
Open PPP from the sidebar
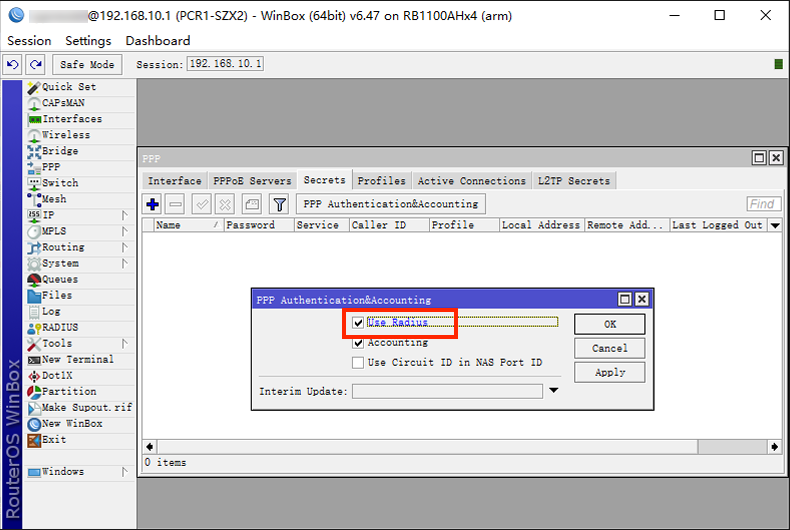click(81, 167)
